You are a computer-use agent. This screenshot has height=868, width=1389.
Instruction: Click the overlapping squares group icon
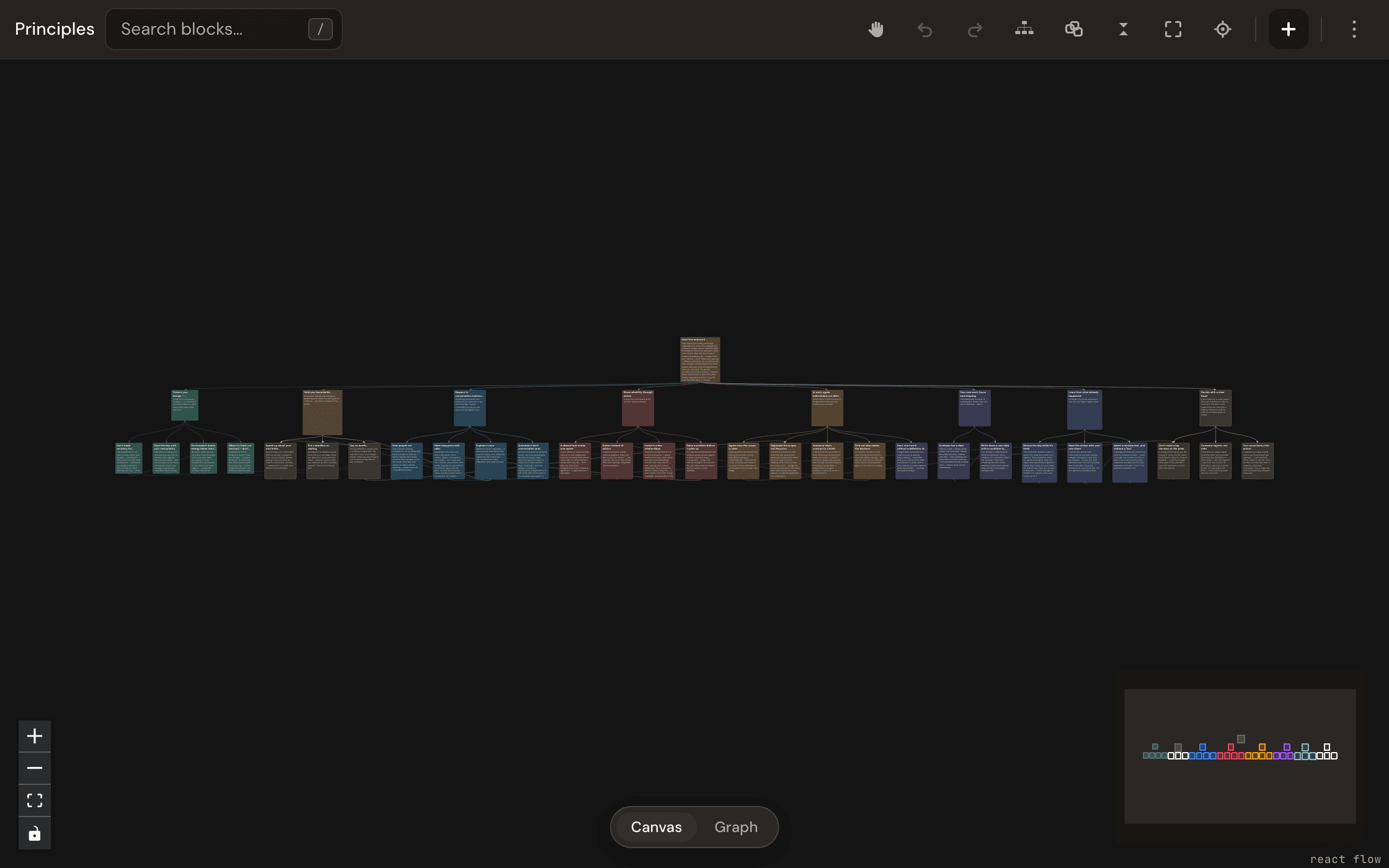coord(1074,29)
